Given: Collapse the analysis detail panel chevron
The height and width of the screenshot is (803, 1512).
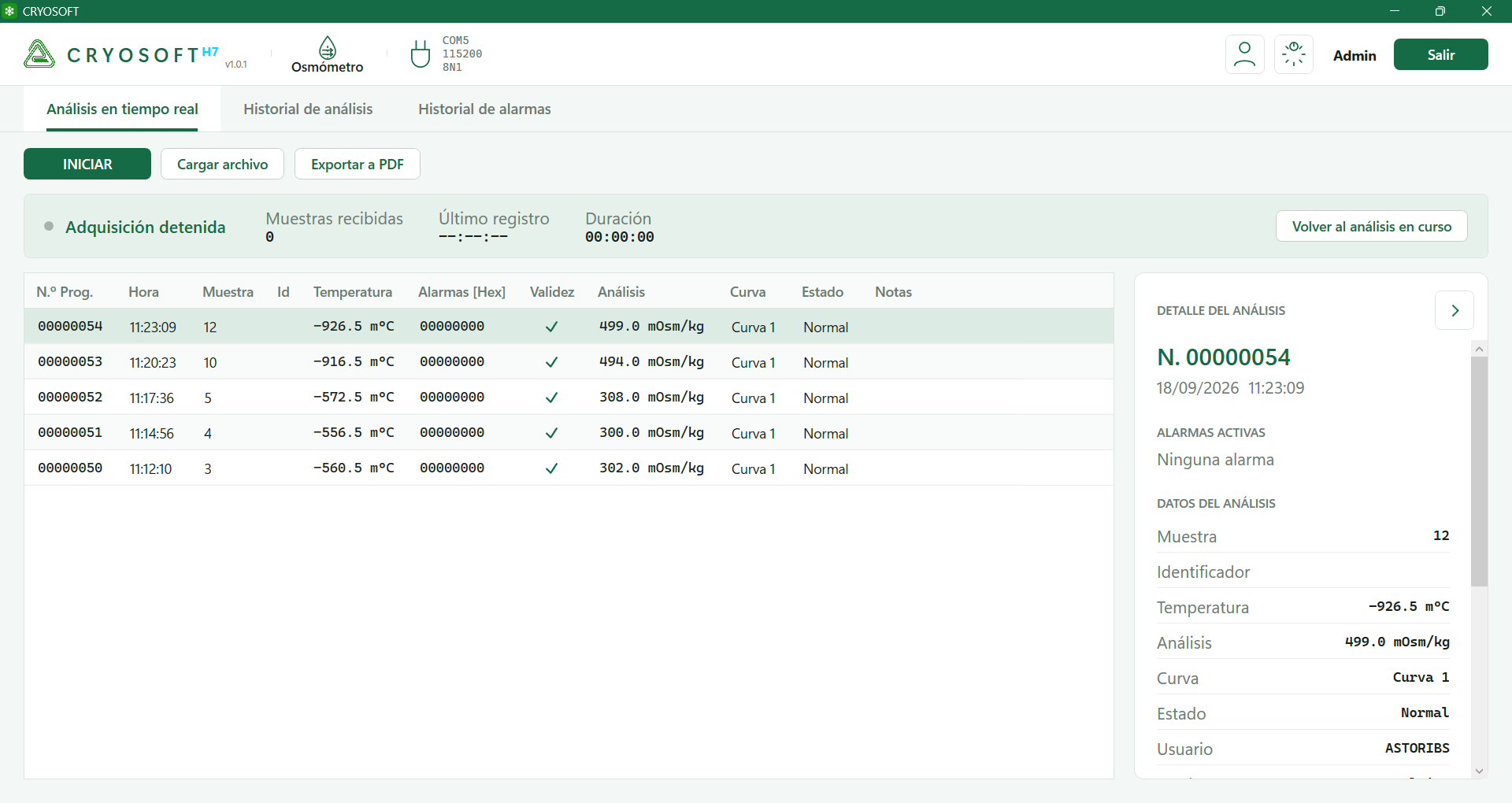Looking at the screenshot, I should click(1455, 310).
